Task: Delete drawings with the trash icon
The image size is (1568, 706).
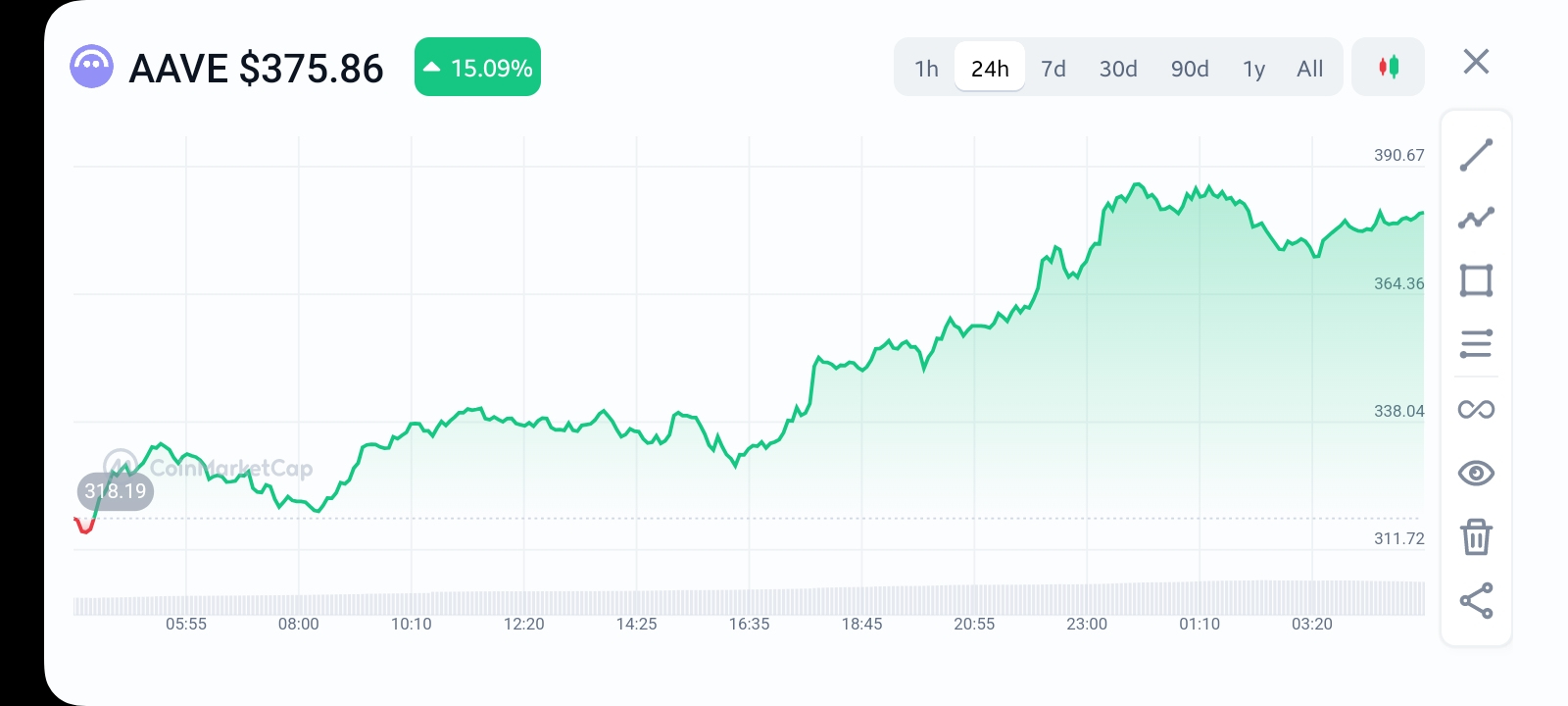Action: pyautogui.click(x=1476, y=537)
